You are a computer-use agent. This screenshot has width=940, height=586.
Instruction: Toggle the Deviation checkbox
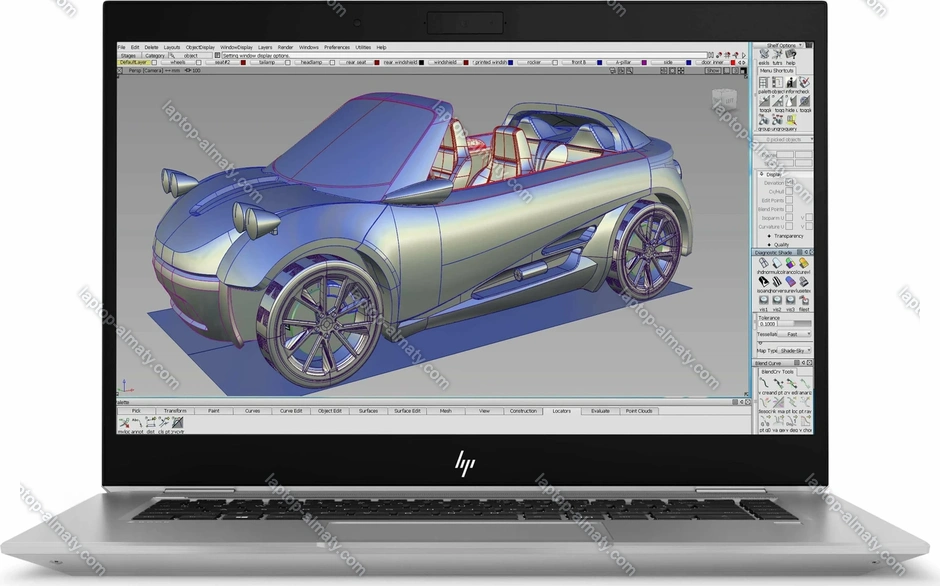pyautogui.click(x=789, y=183)
